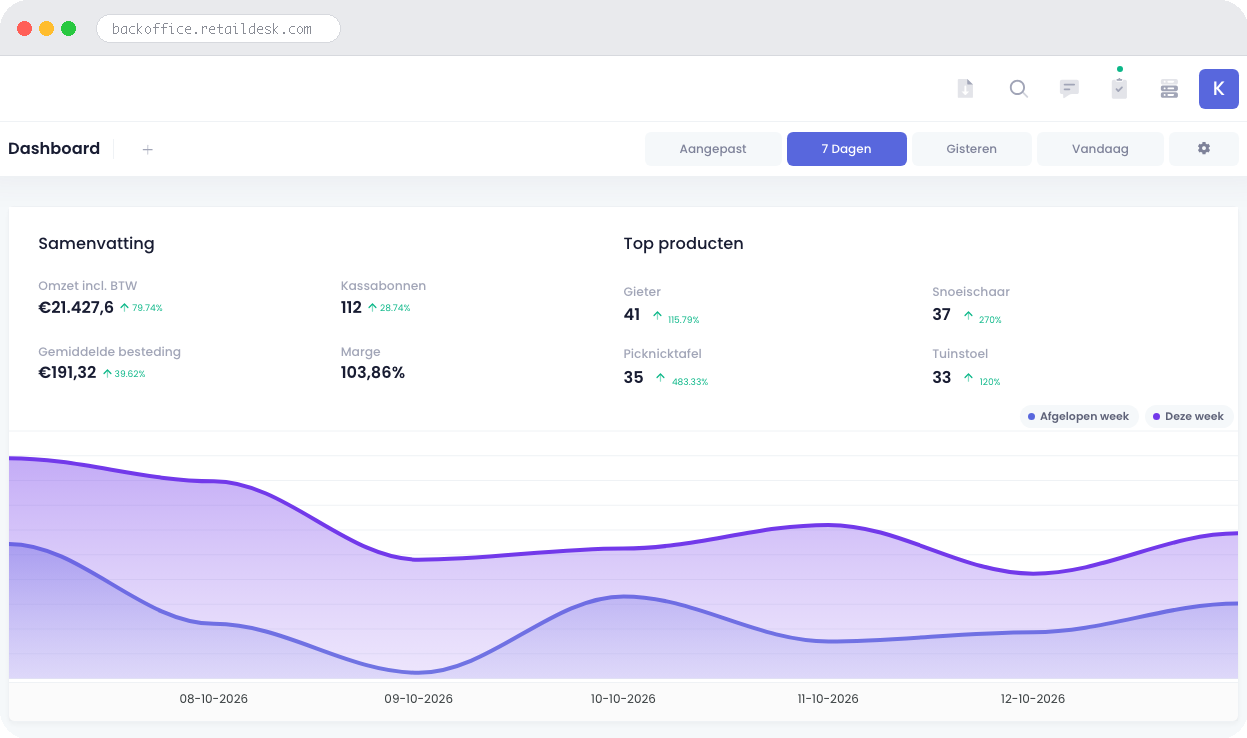Click the 08-10-2026 axis date label

tap(214, 699)
